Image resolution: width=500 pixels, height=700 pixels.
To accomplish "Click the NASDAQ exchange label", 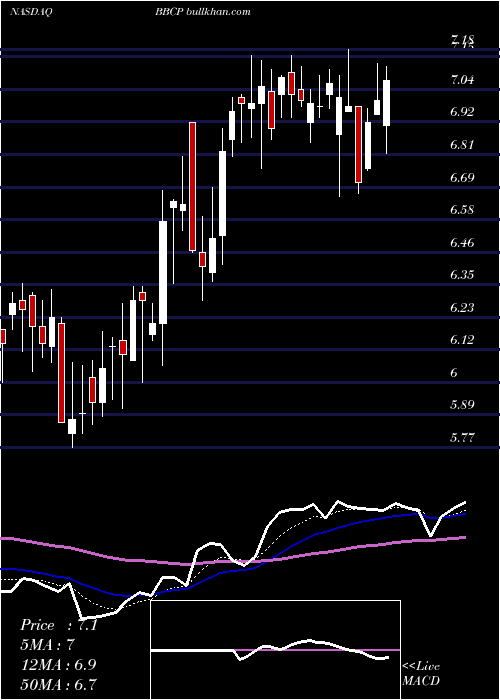I will [x=31, y=12].
